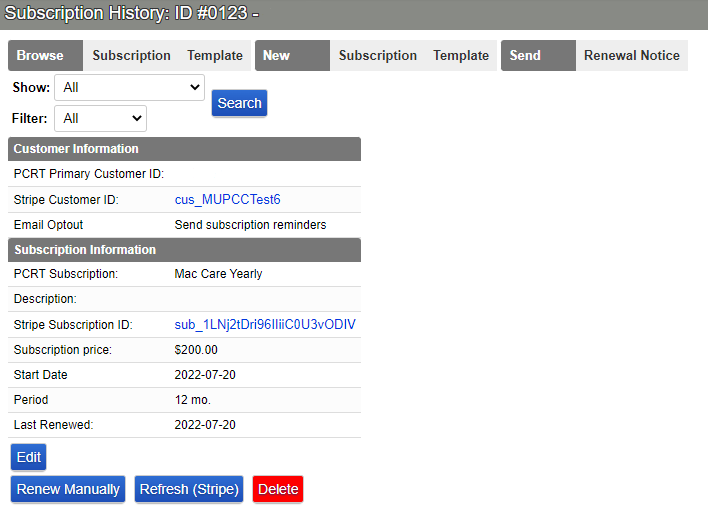The image size is (708, 517).
Task: Click the Browse group label
Action: (40, 56)
